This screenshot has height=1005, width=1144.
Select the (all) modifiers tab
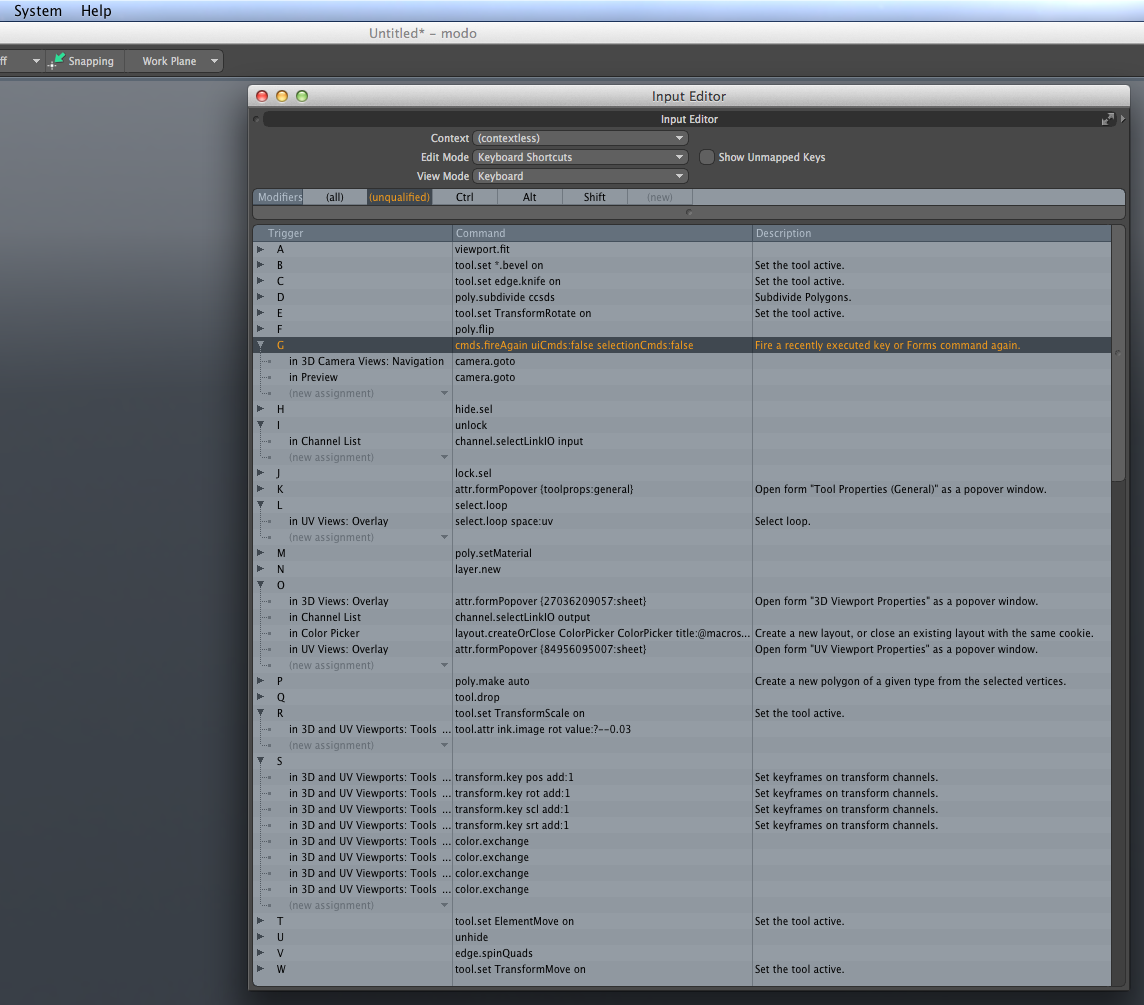335,197
